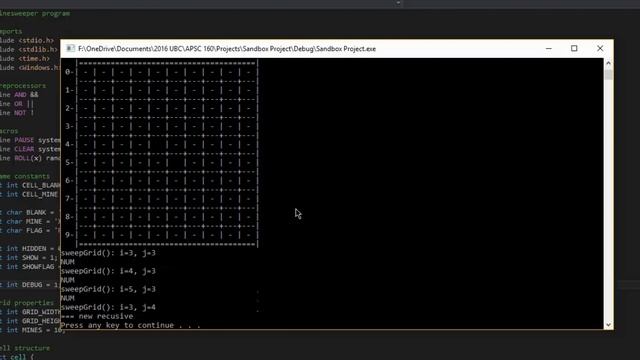Click console line "sweepGrid(): i=3, j=4"
Image resolution: width=640 pixels, height=360 pixels.
108,307
